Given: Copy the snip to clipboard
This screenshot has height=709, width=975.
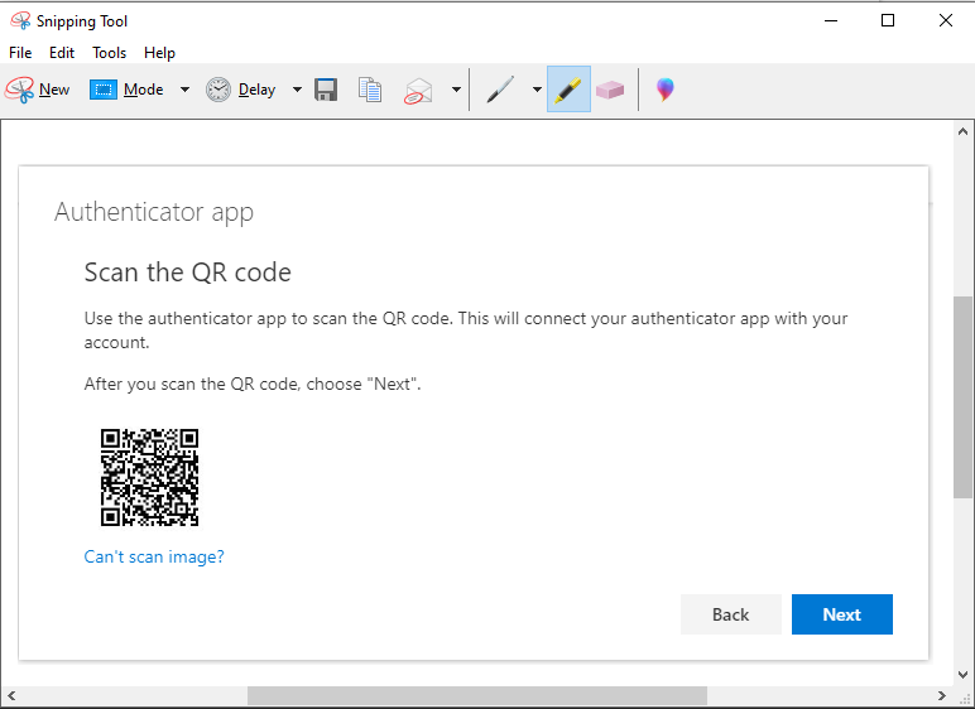Looking at the screenshot, I should (x=370, y=90).
